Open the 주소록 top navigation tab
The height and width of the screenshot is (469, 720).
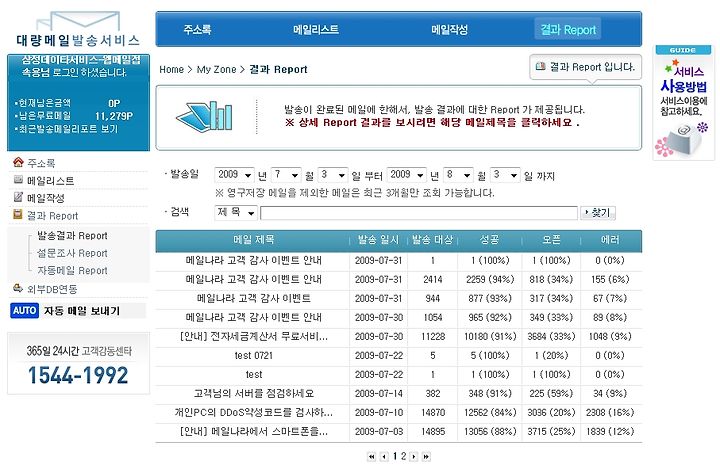click(197, 30)
